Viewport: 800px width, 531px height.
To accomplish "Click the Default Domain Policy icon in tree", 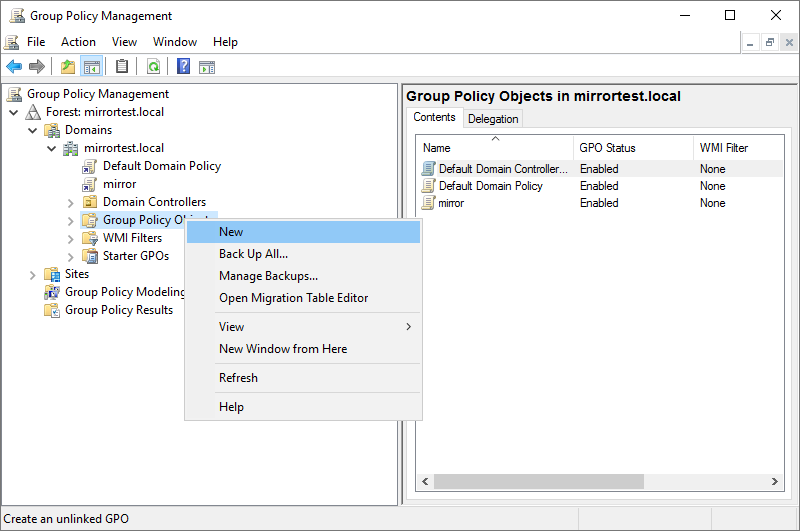I will pyautogui.click(x=89, y=166).
